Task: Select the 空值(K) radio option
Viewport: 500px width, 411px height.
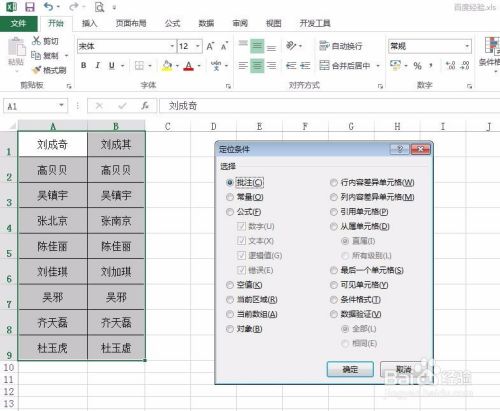Action: click(229, 285)
